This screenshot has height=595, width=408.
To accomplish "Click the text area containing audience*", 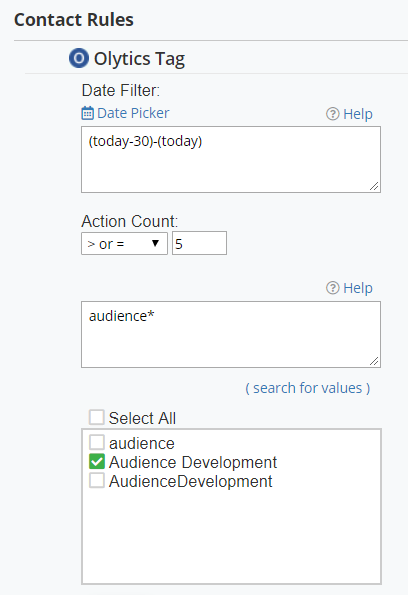I will tap(231, 335).
